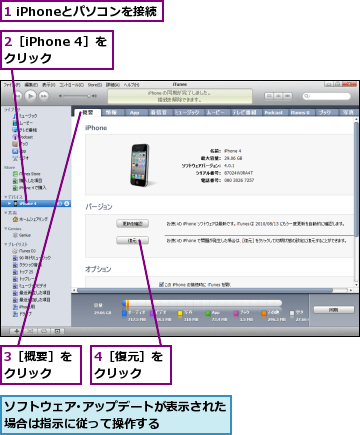This screenshot has height=435, width=360.
Task: Switch to the ムービー (Movies) tab
Action: pyautogui.click(x=216, y=113)
